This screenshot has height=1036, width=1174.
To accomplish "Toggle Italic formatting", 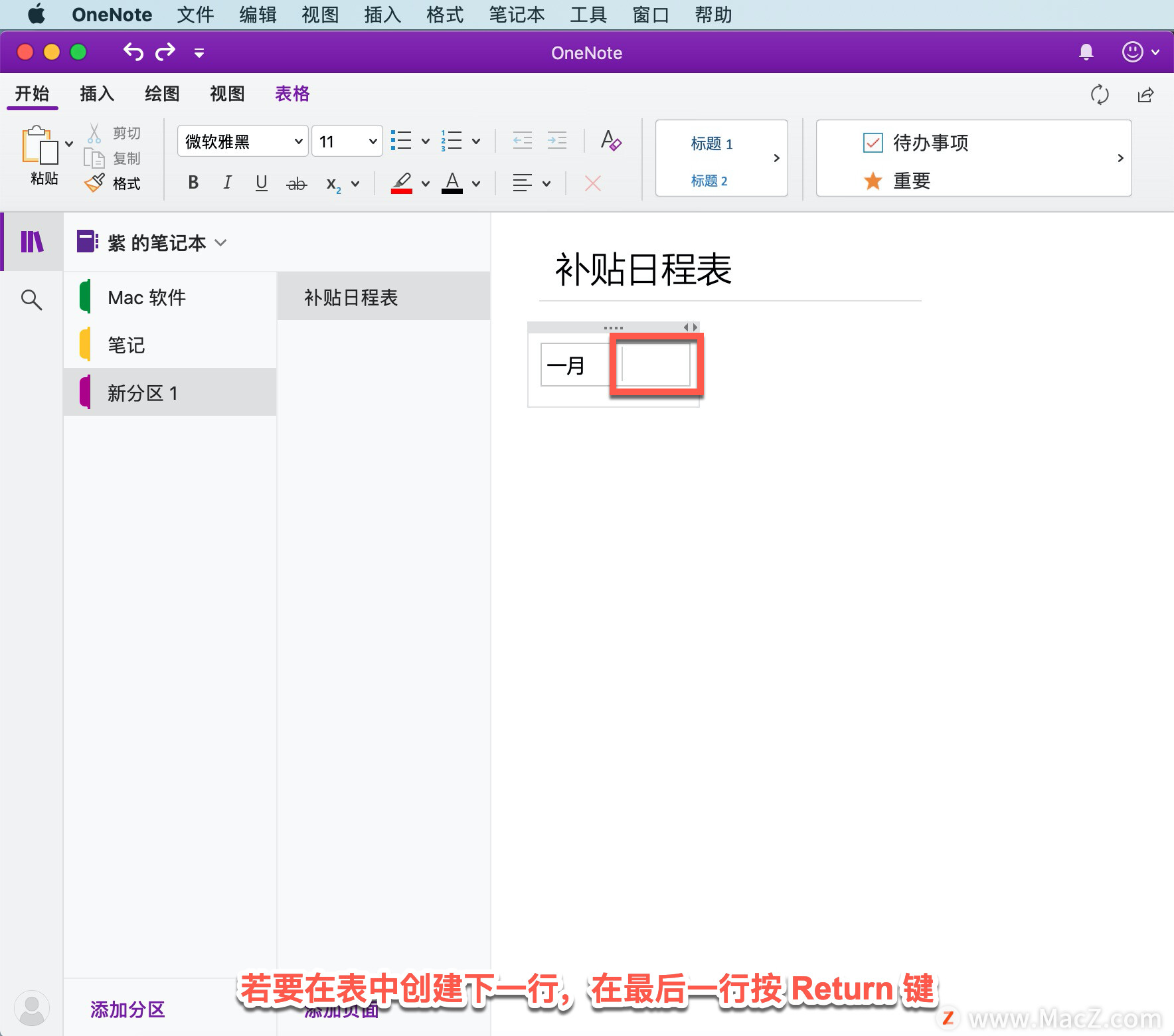I will click(227, 183).
